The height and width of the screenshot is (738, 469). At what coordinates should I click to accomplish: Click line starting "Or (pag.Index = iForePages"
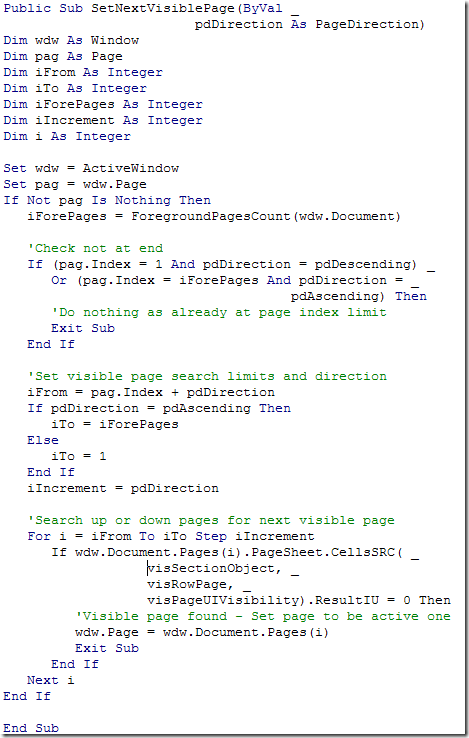coord(235,281)
